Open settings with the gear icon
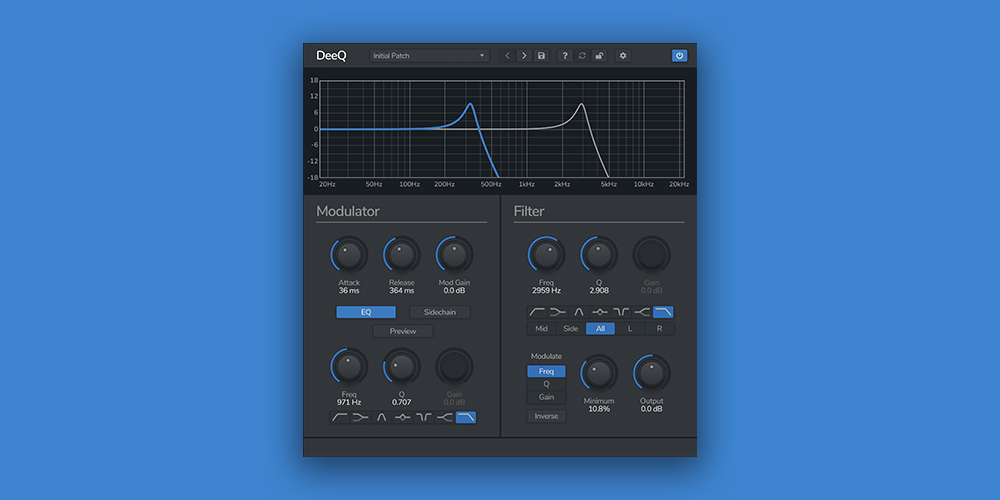1000x500 pixels. point(623,56)
